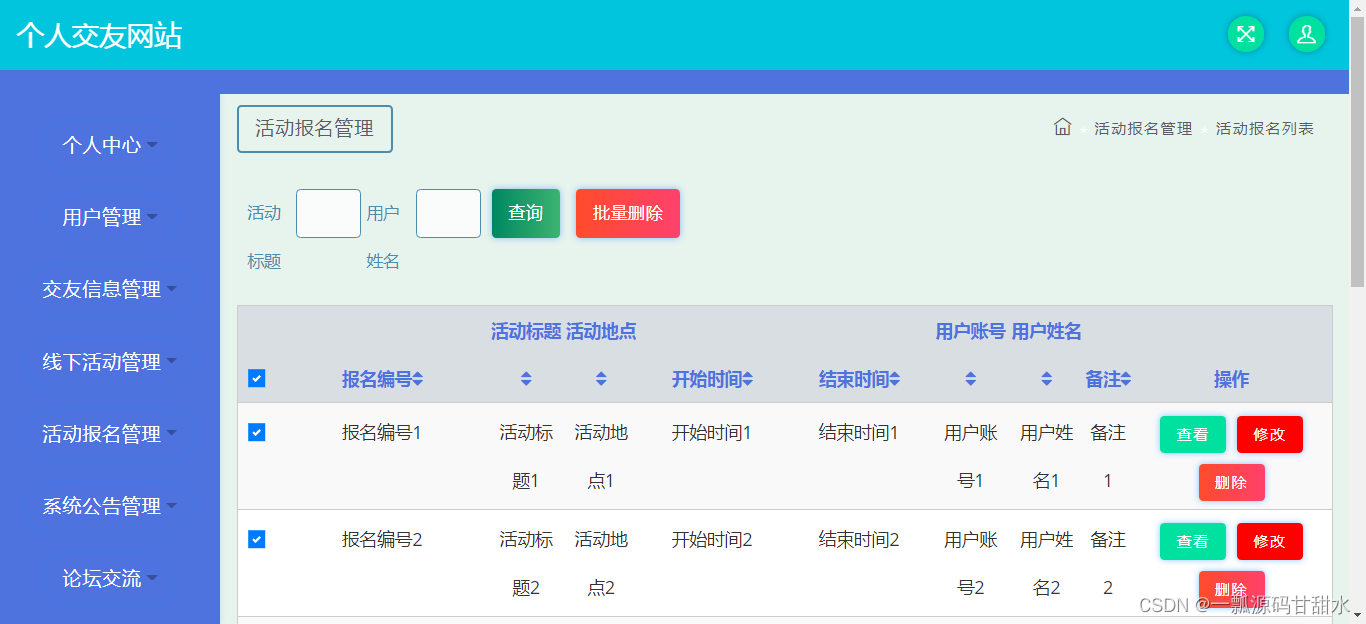The image size is (1366, 624).
Task: Uncheck the row checkbox for 报名编号2
Action: [x=256, y=539]
